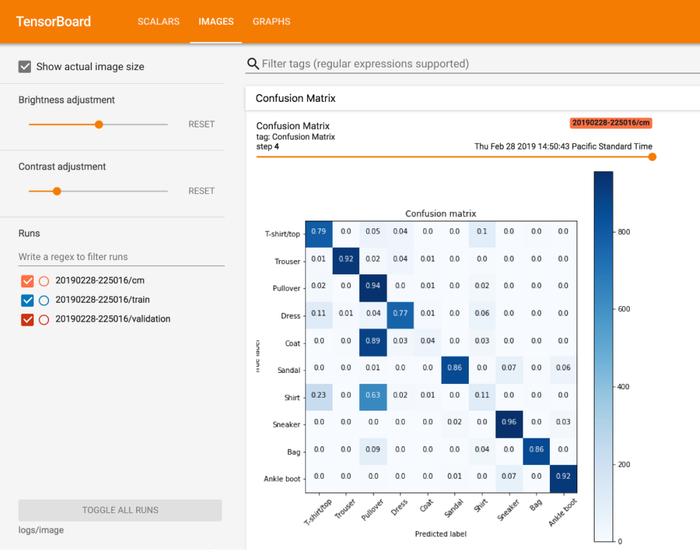
Task: Click the 0.92 Ankle boot diagonal cell
Action: pos(564,479)
